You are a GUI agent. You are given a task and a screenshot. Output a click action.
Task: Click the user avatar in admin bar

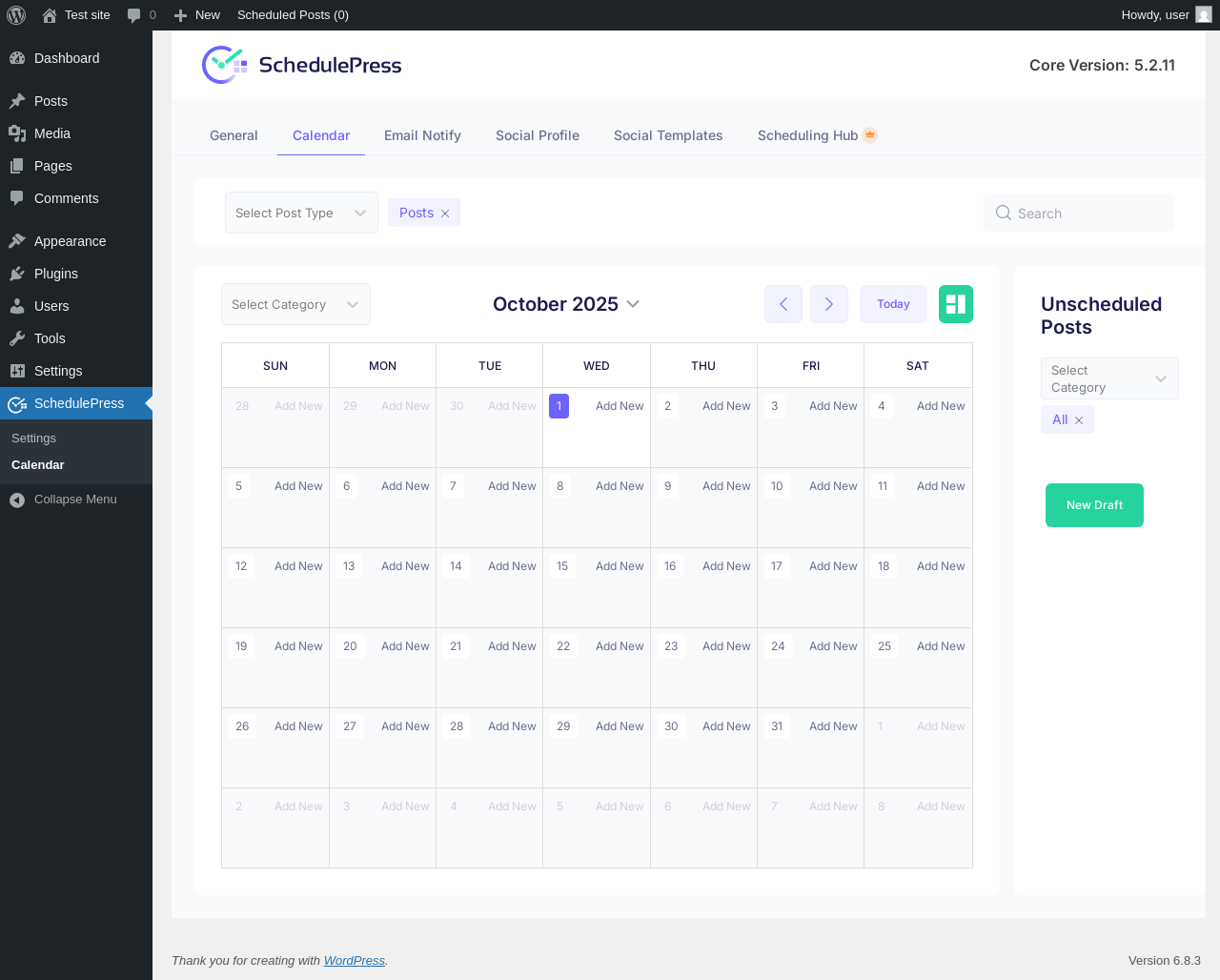tap(1204, 14)
